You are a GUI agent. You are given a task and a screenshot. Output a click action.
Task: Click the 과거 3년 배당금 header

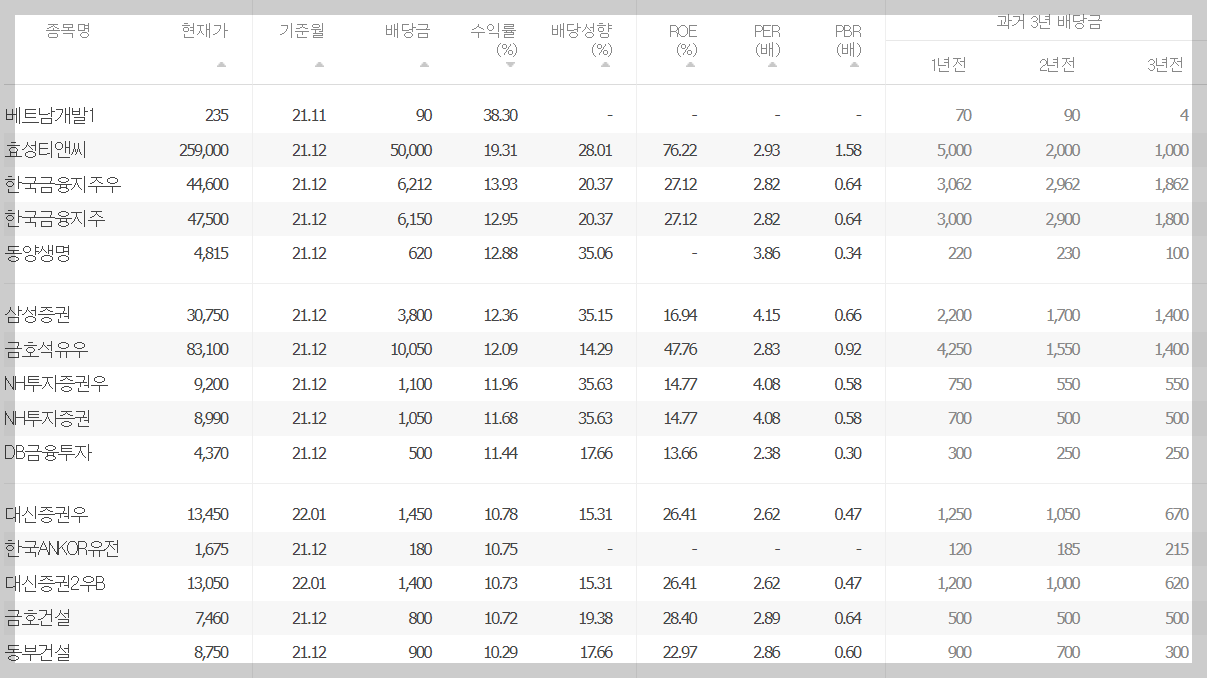[1049, 22]
